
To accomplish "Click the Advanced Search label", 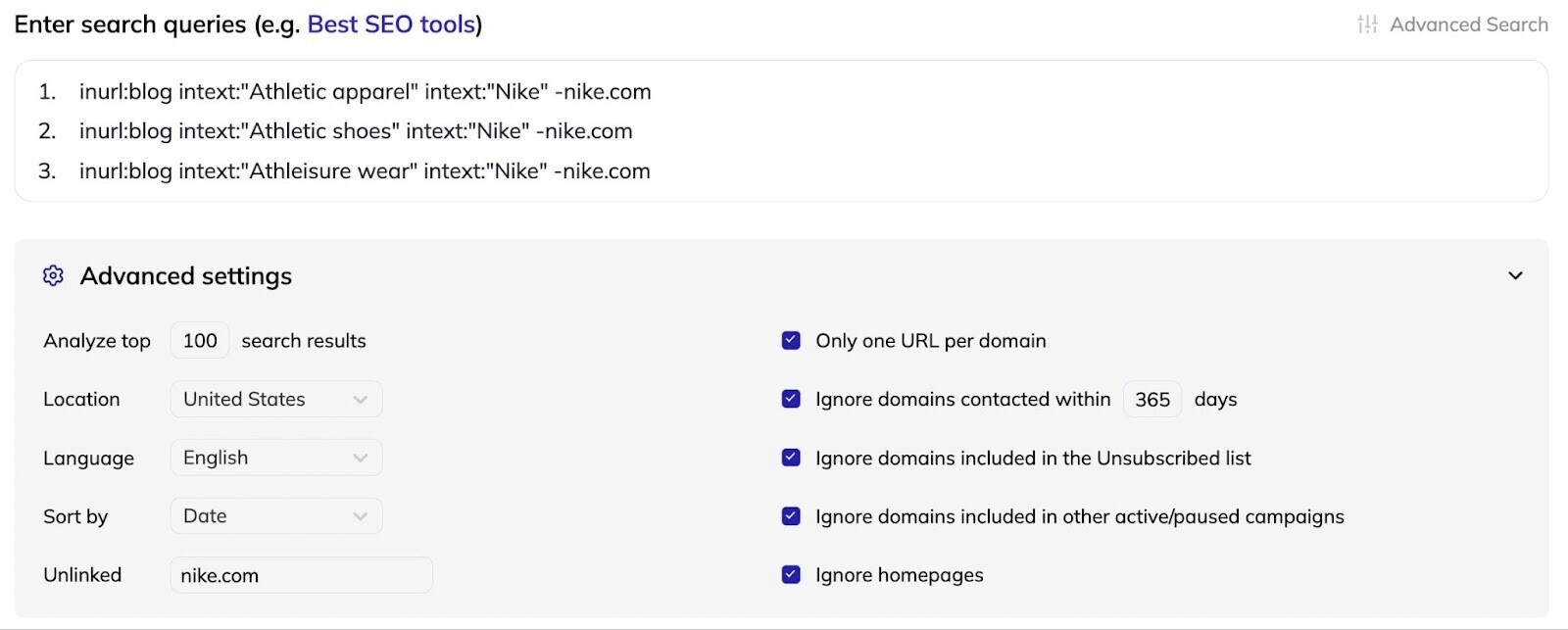I will point(1470,24).
